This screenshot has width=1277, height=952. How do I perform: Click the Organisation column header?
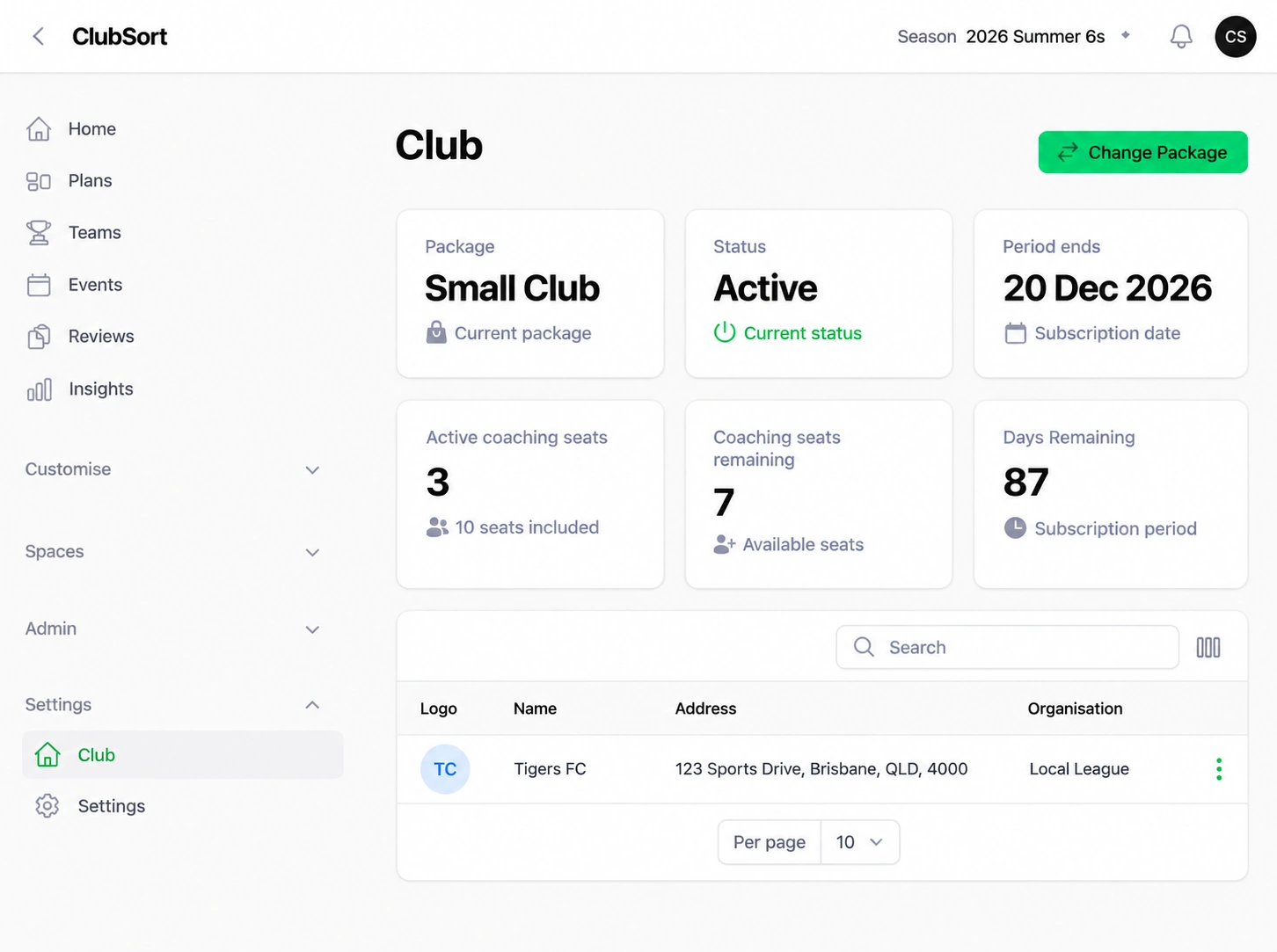pos(1075,709)
